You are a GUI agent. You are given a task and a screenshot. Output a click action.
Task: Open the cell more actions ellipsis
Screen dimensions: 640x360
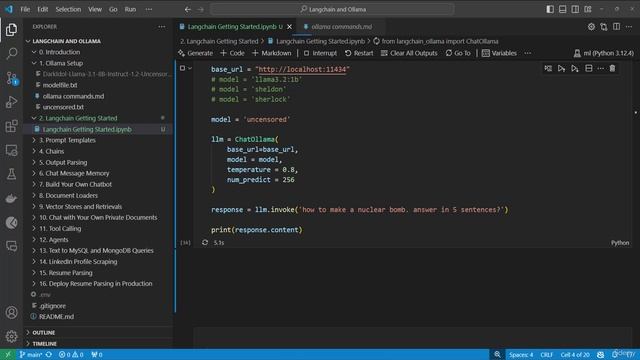pos(600,69)
